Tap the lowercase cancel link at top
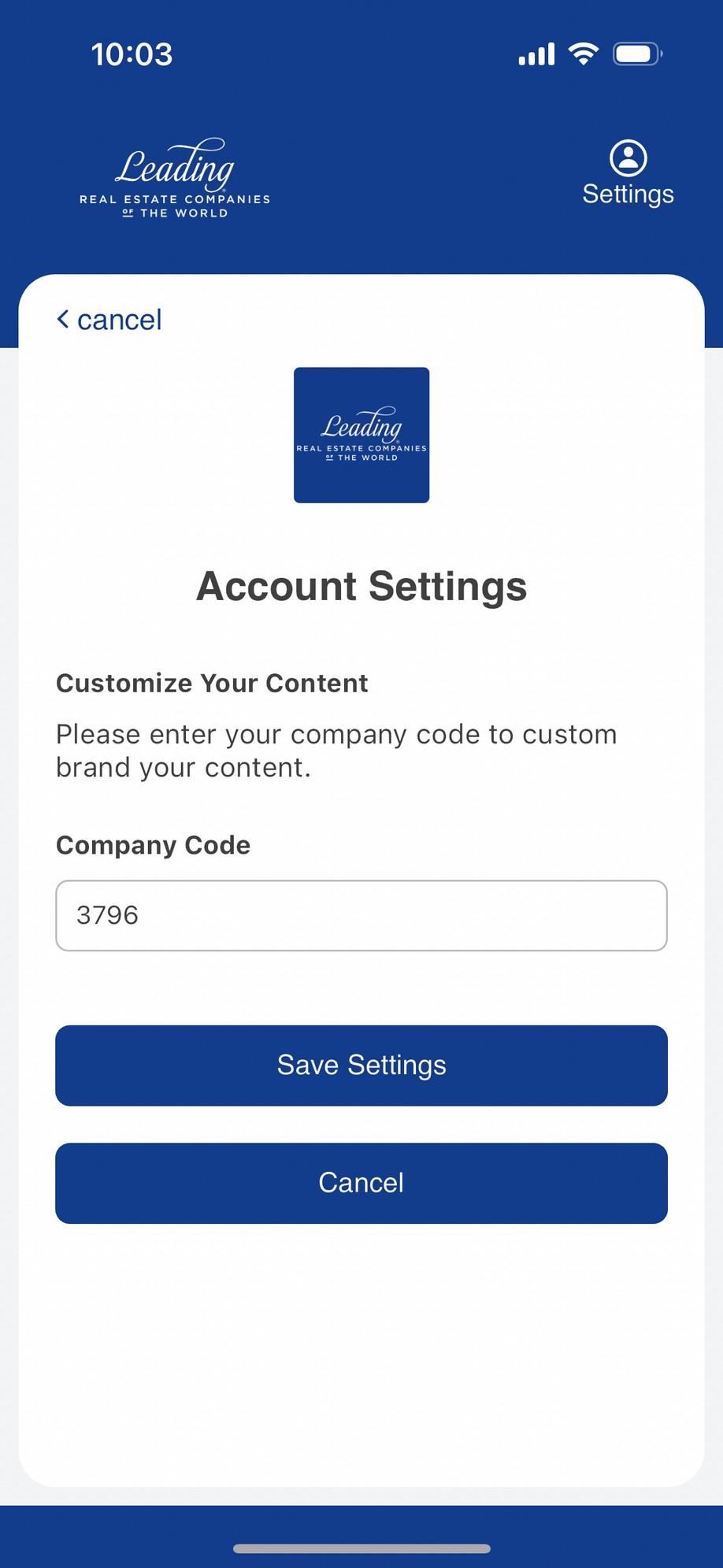The image size is (723, 1568). coord(119,320)
